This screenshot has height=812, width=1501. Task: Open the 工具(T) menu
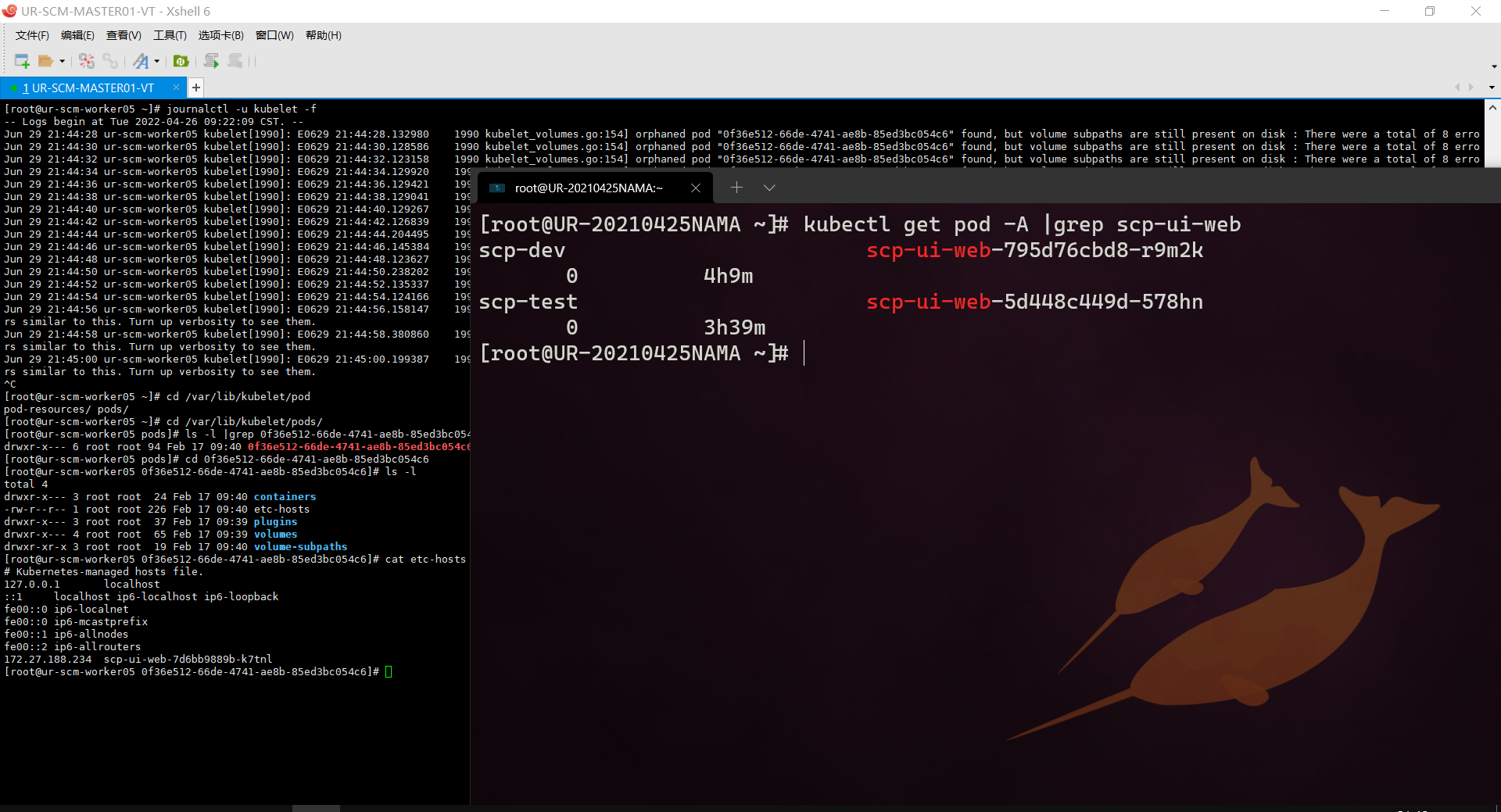tap(170, 35)
